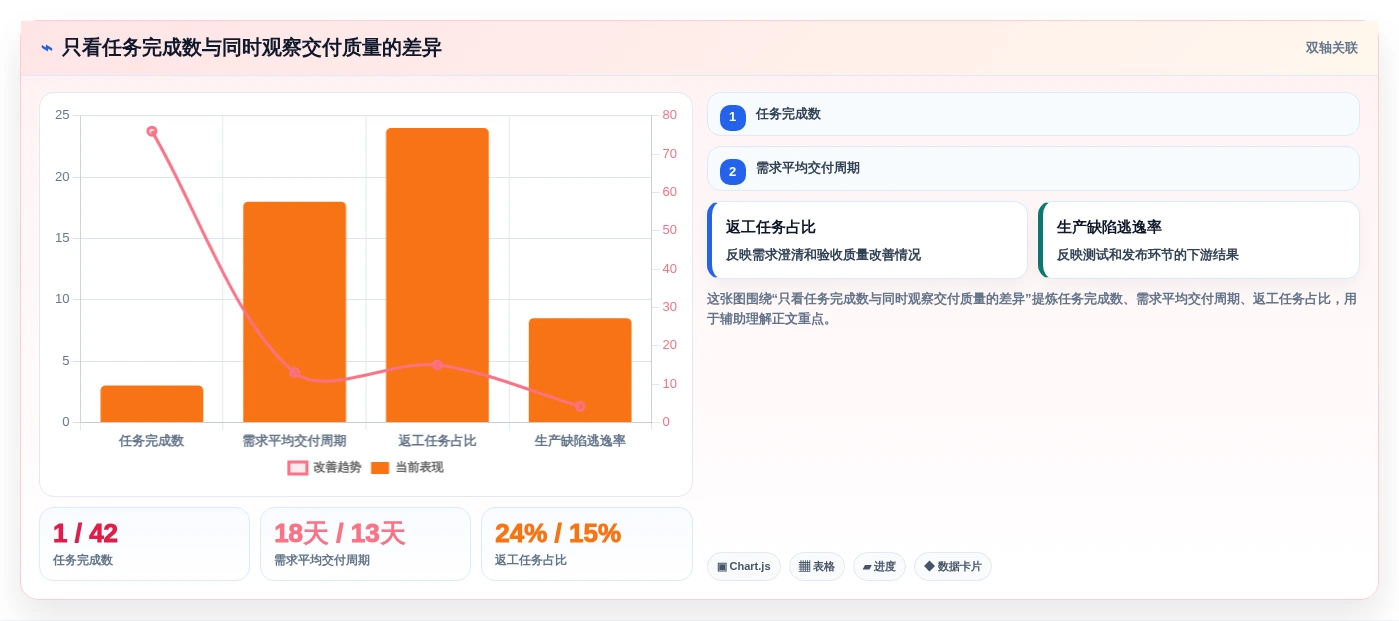Click the Chart.js tag

[744, 566]
